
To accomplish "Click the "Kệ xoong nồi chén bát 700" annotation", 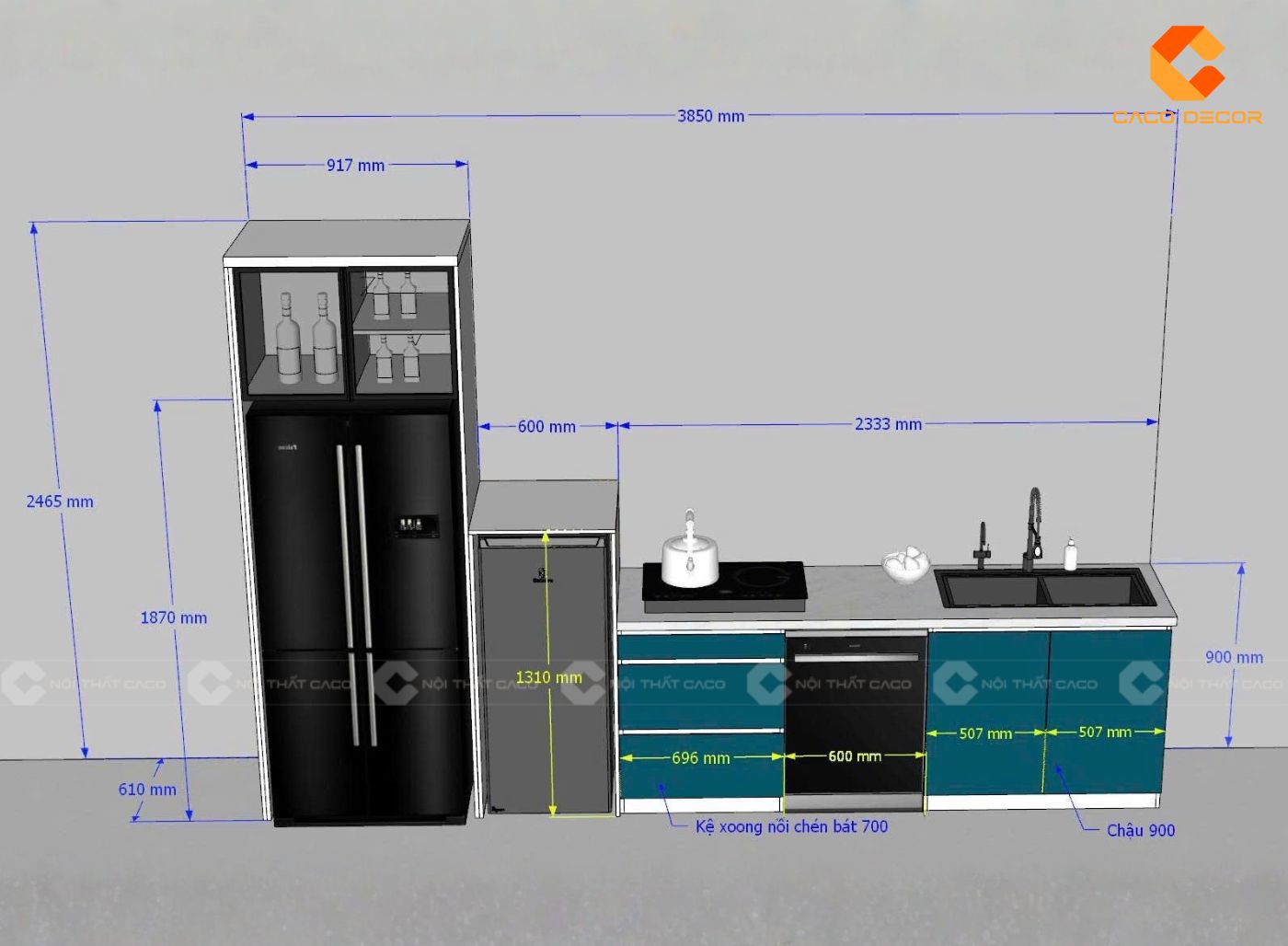I will tap(791, 826).
